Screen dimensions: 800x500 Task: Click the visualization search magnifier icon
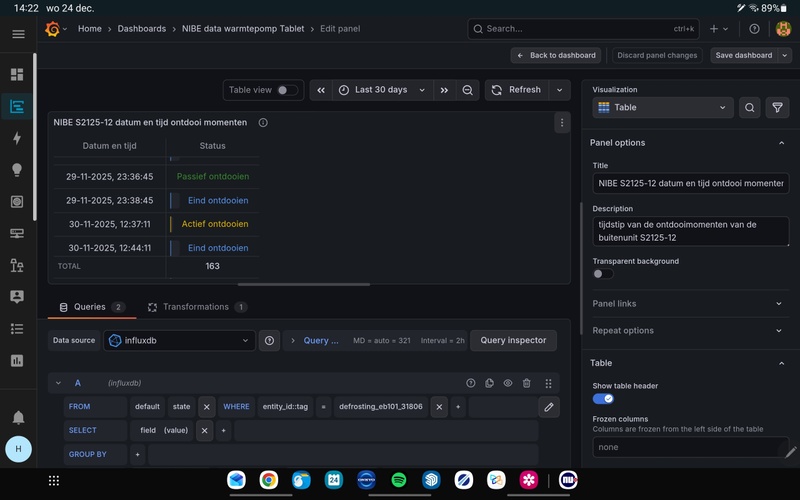pos(750,107)
